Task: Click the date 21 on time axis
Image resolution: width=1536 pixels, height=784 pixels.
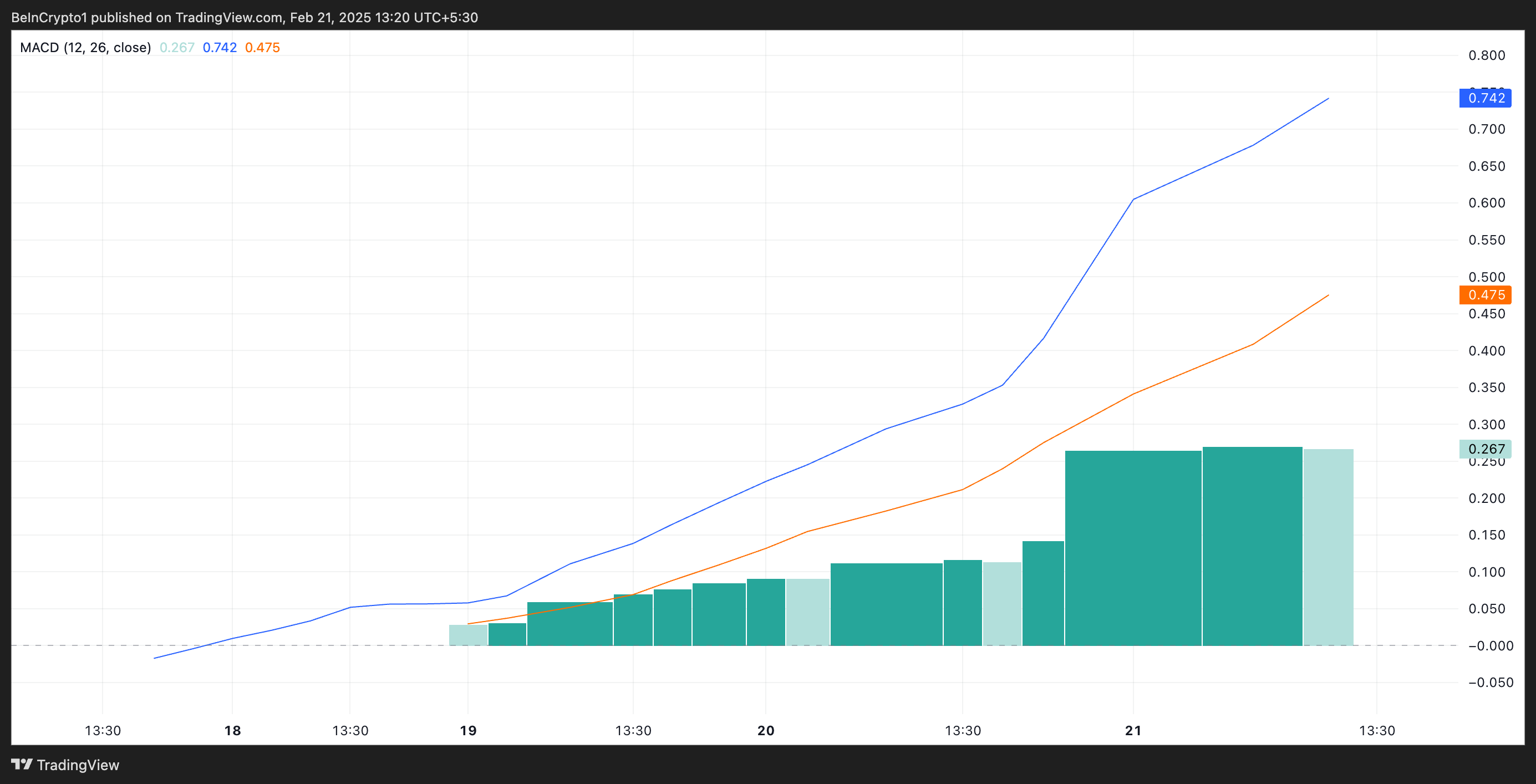Action: [x=1133, y=730]
